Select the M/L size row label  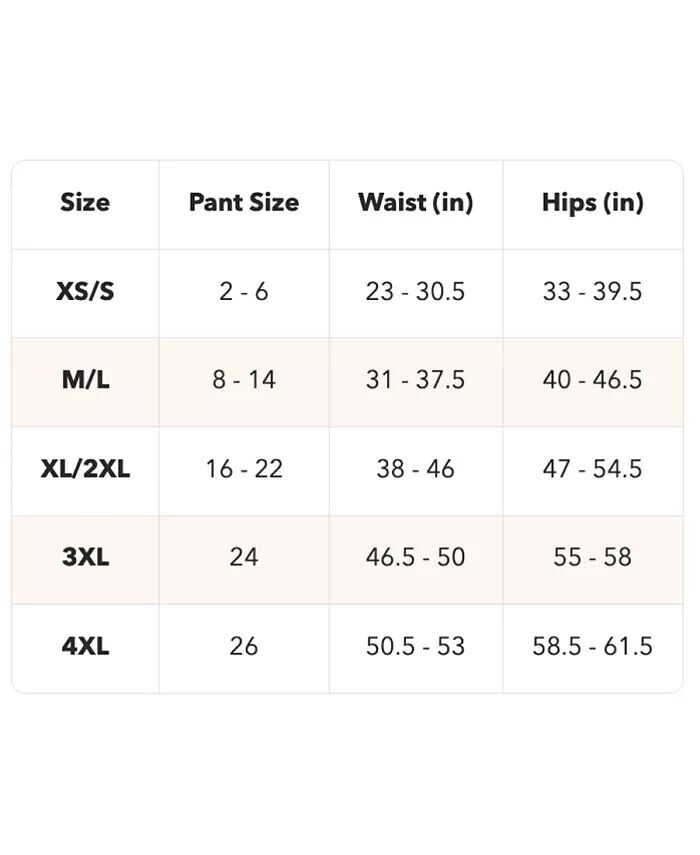(x=85, y=380)
